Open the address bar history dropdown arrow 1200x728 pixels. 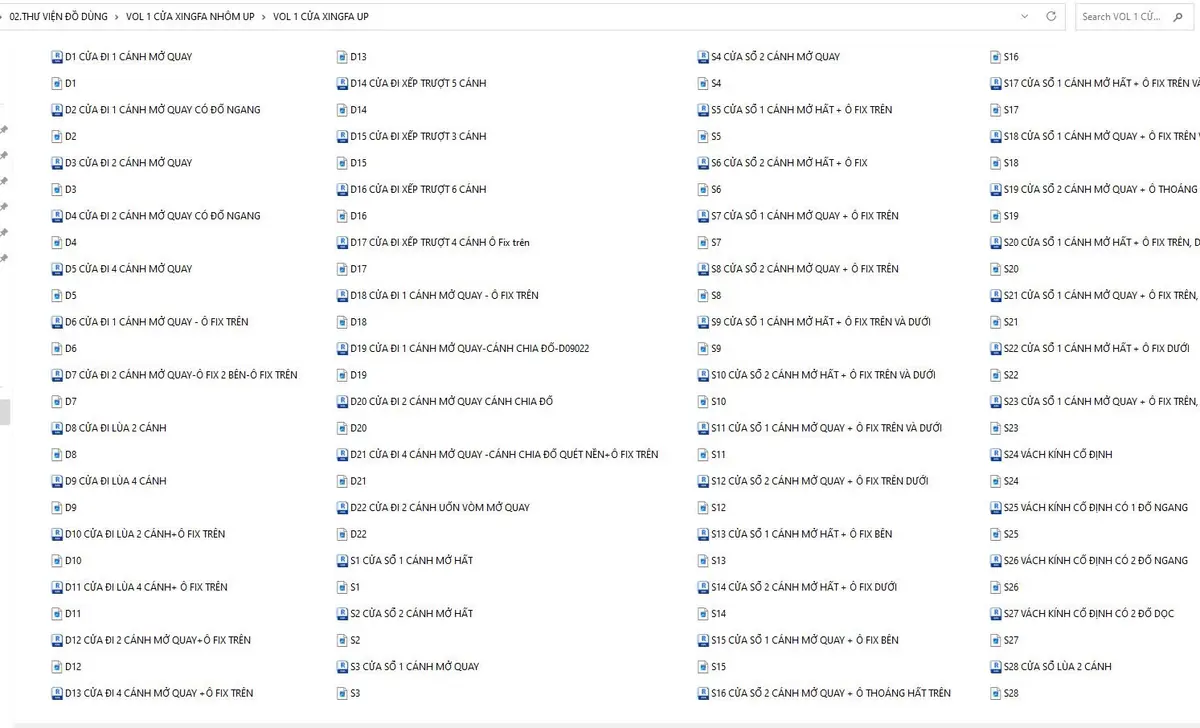tap(1025, 17)
